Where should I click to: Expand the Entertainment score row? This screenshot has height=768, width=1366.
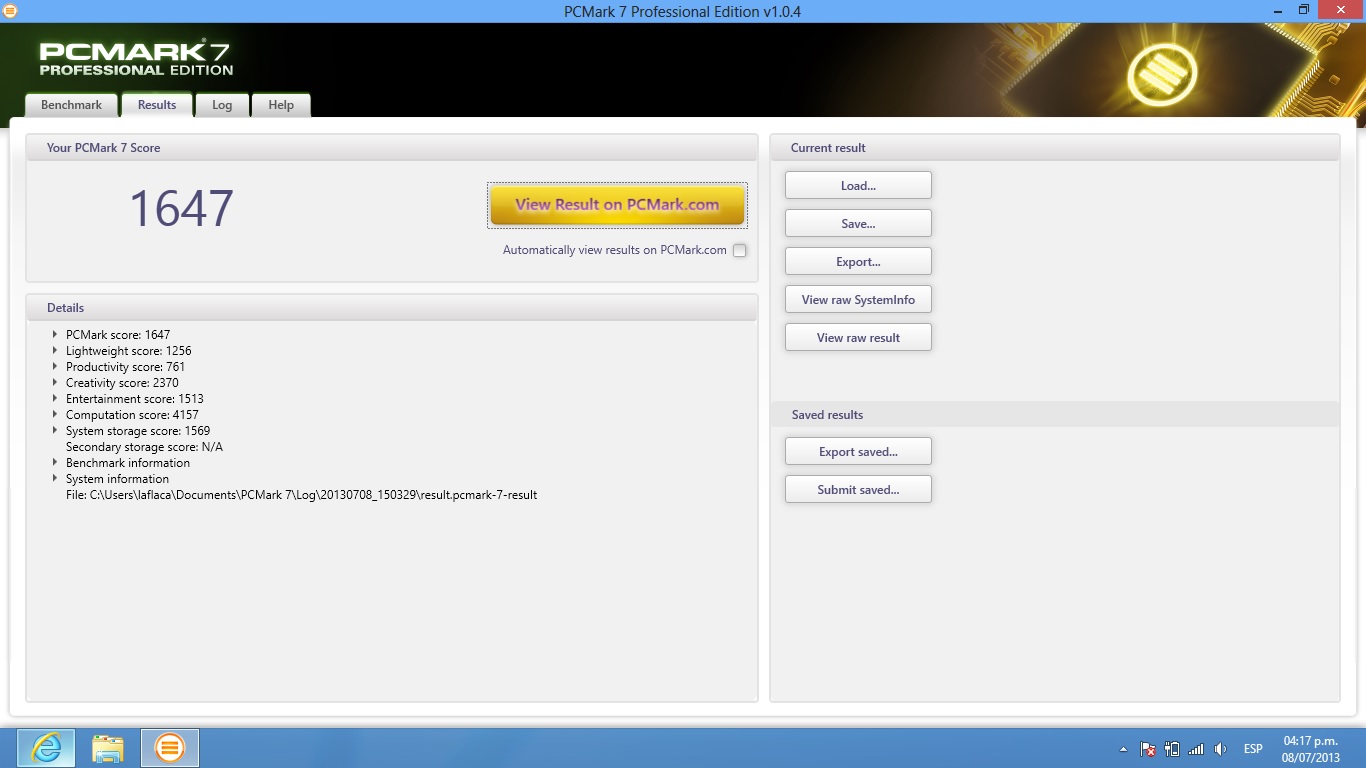tap(55, 398)
